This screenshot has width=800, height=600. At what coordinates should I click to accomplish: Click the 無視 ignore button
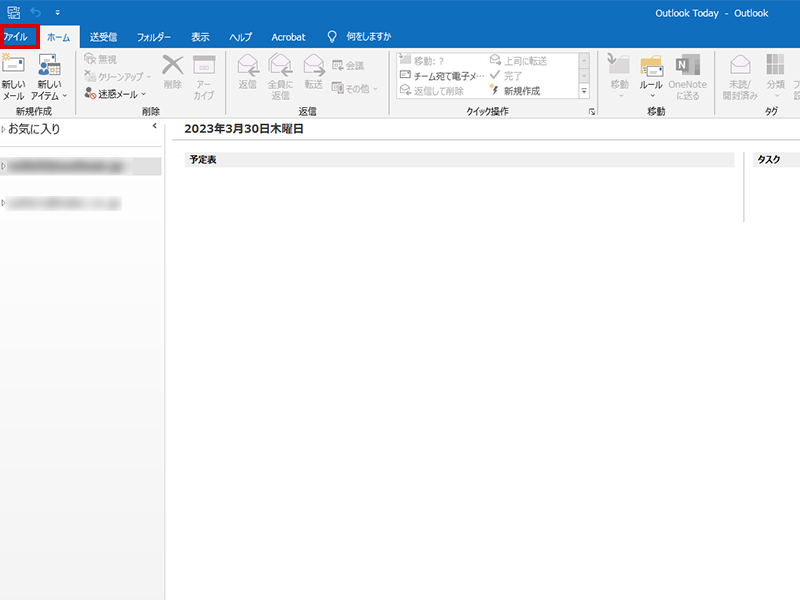pyautogui.click(x=101, y=59)
